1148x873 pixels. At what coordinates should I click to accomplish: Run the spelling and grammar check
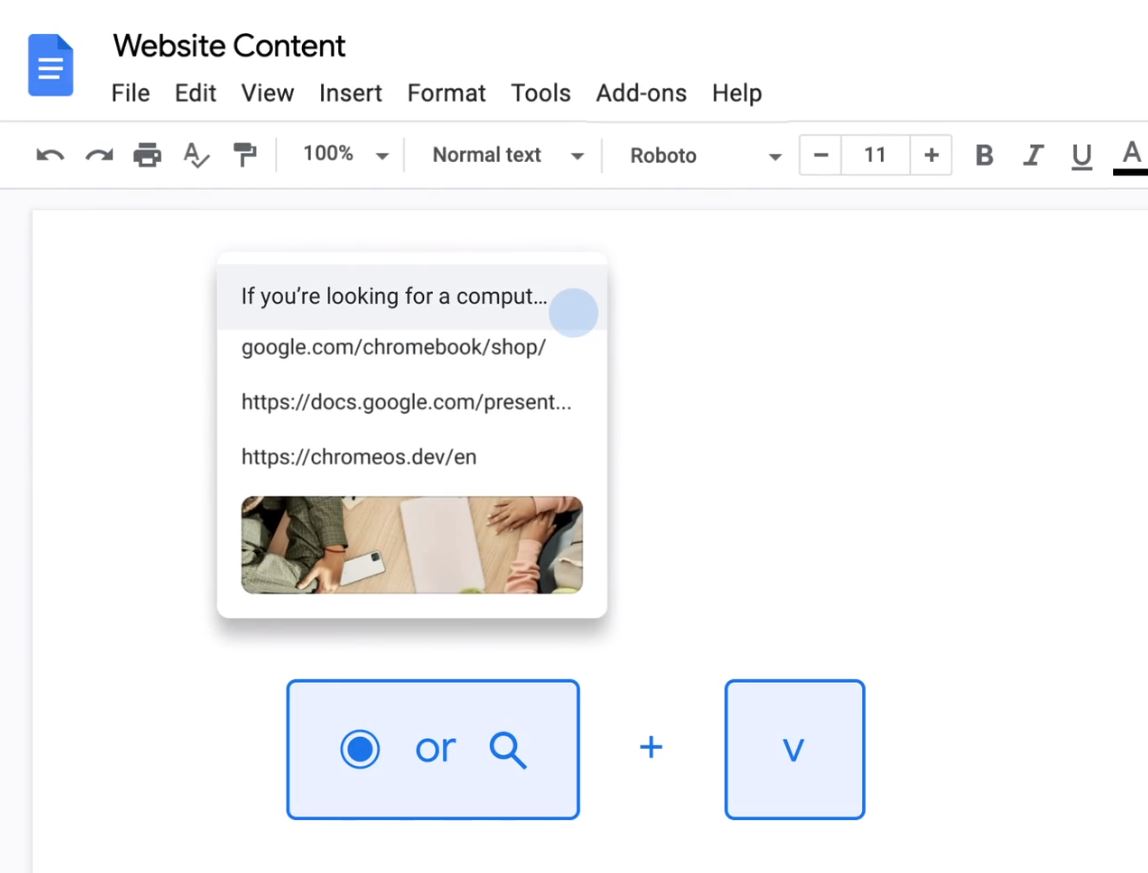point(196,155)
